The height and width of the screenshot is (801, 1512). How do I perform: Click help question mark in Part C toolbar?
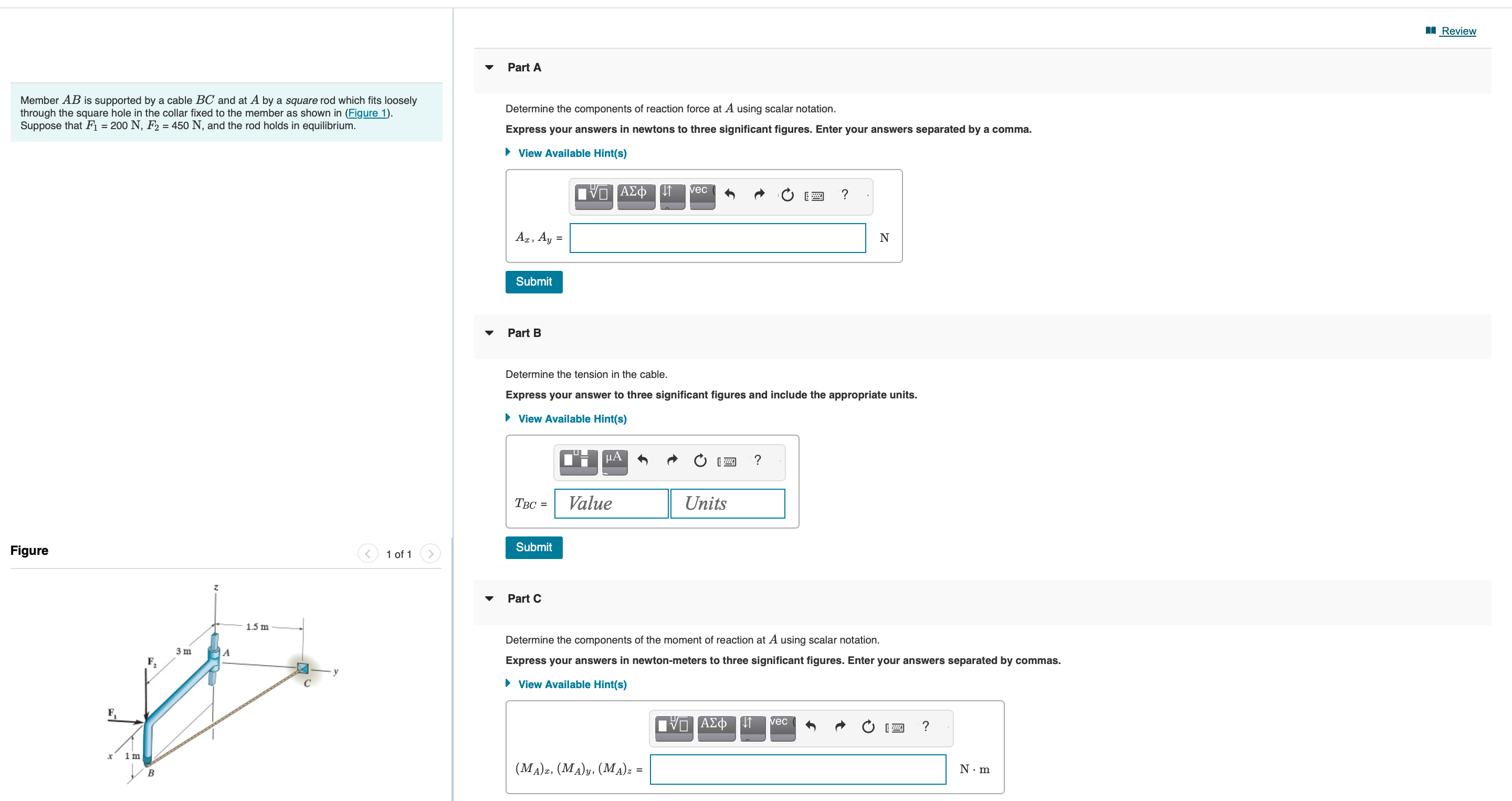coord(926,726)
